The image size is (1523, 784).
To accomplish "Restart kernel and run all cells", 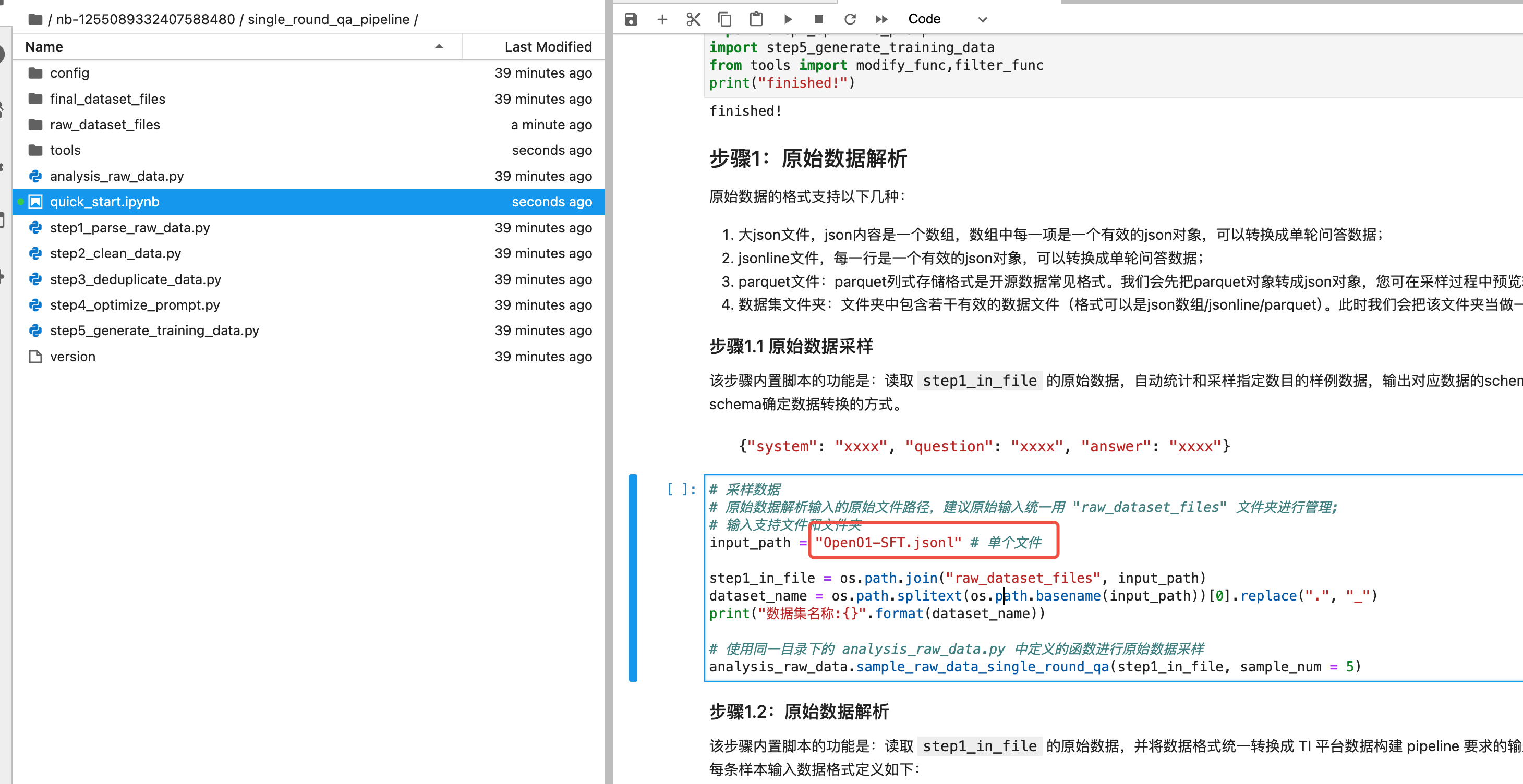I will [881, 19].
